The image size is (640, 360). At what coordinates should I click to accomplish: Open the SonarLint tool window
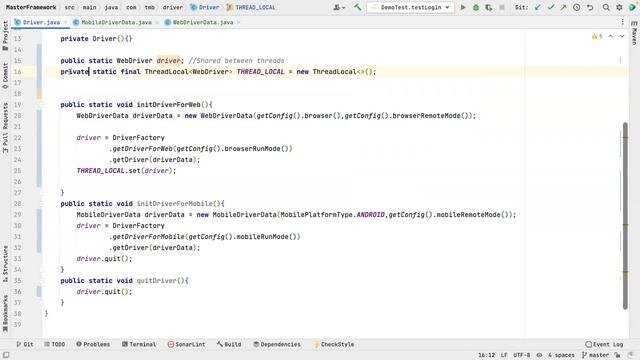coord(187,344)
